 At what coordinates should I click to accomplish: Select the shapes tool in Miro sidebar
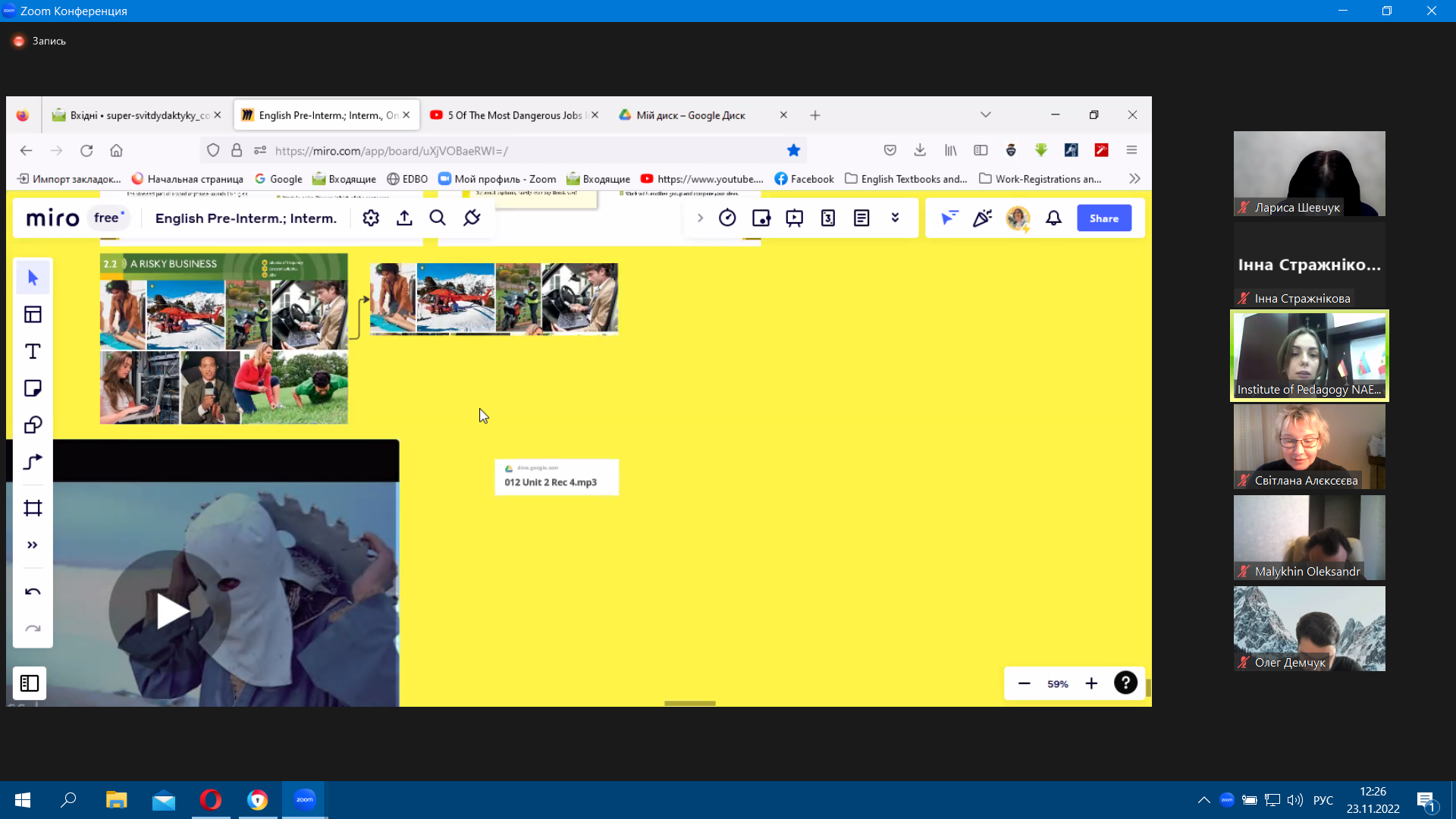pos(33,425)
